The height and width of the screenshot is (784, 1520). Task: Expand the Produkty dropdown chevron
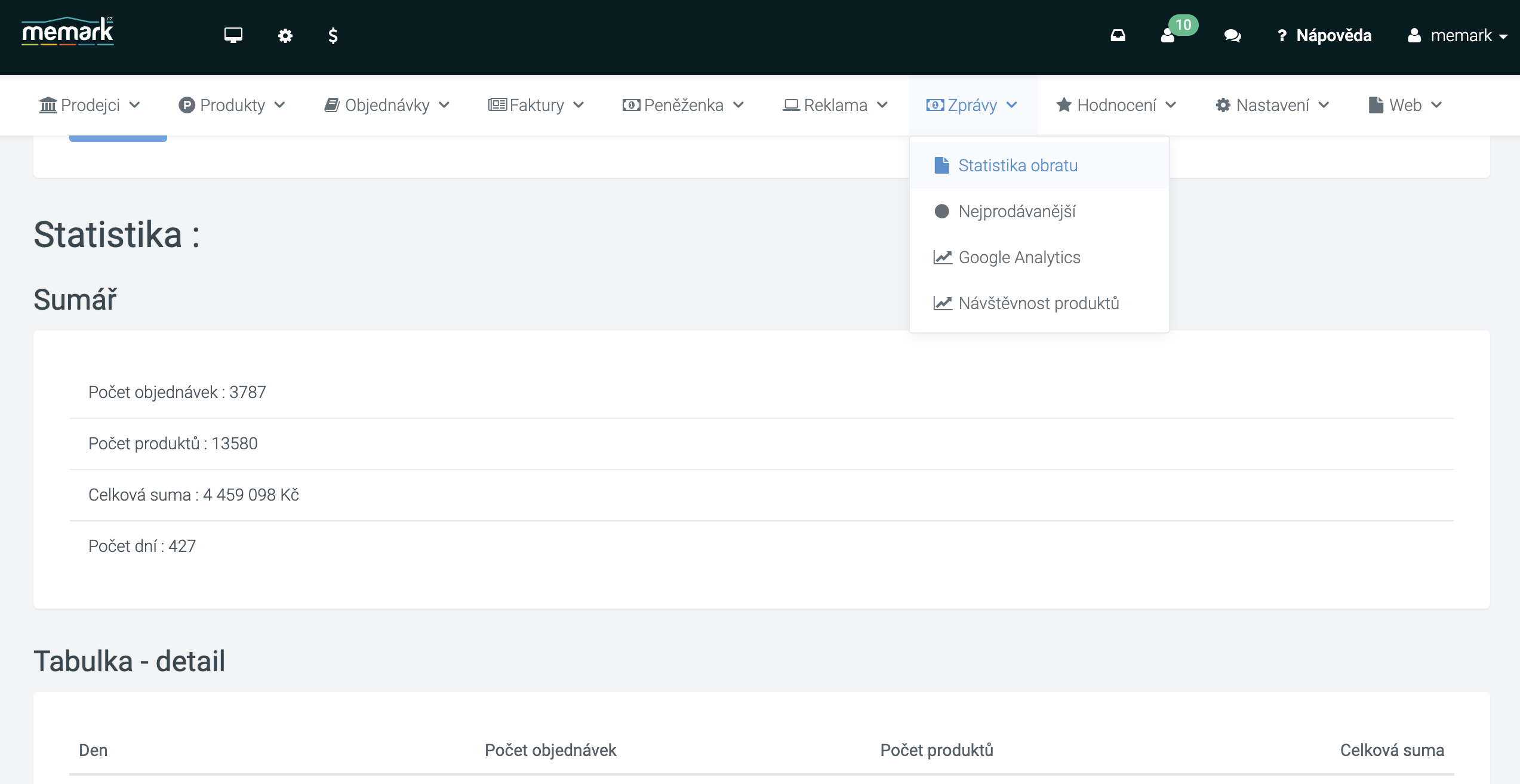[x=279, y=105]
